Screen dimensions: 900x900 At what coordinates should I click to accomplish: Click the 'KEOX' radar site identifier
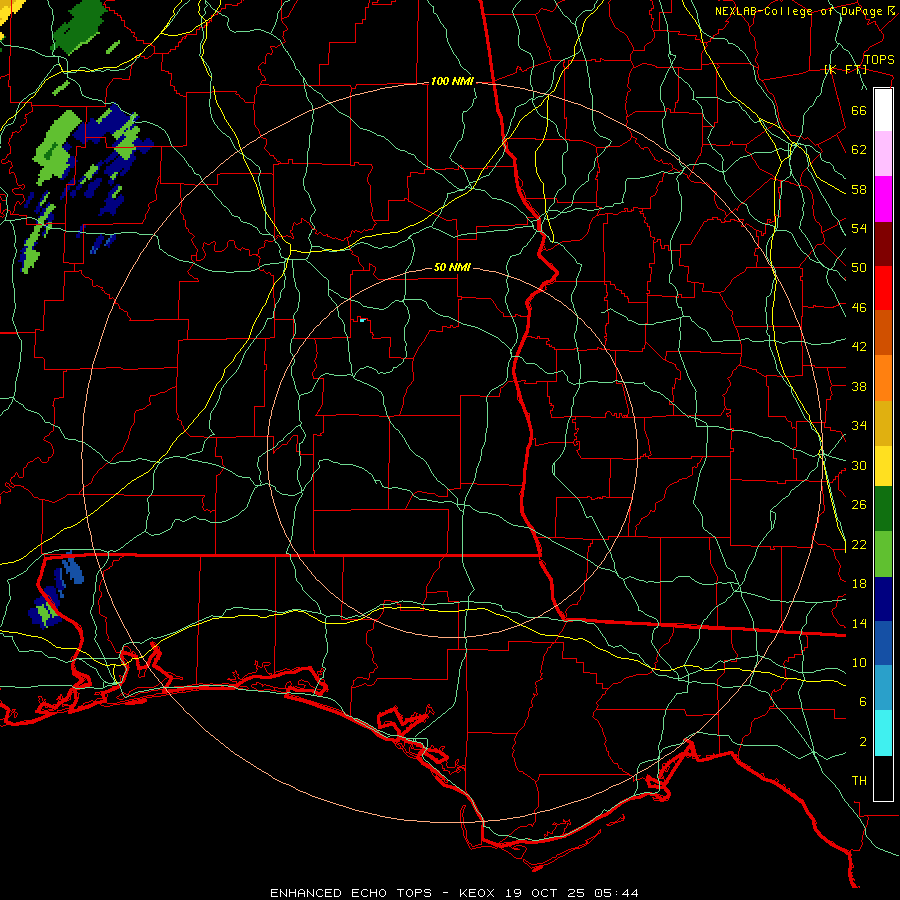(x=478, y=893)
